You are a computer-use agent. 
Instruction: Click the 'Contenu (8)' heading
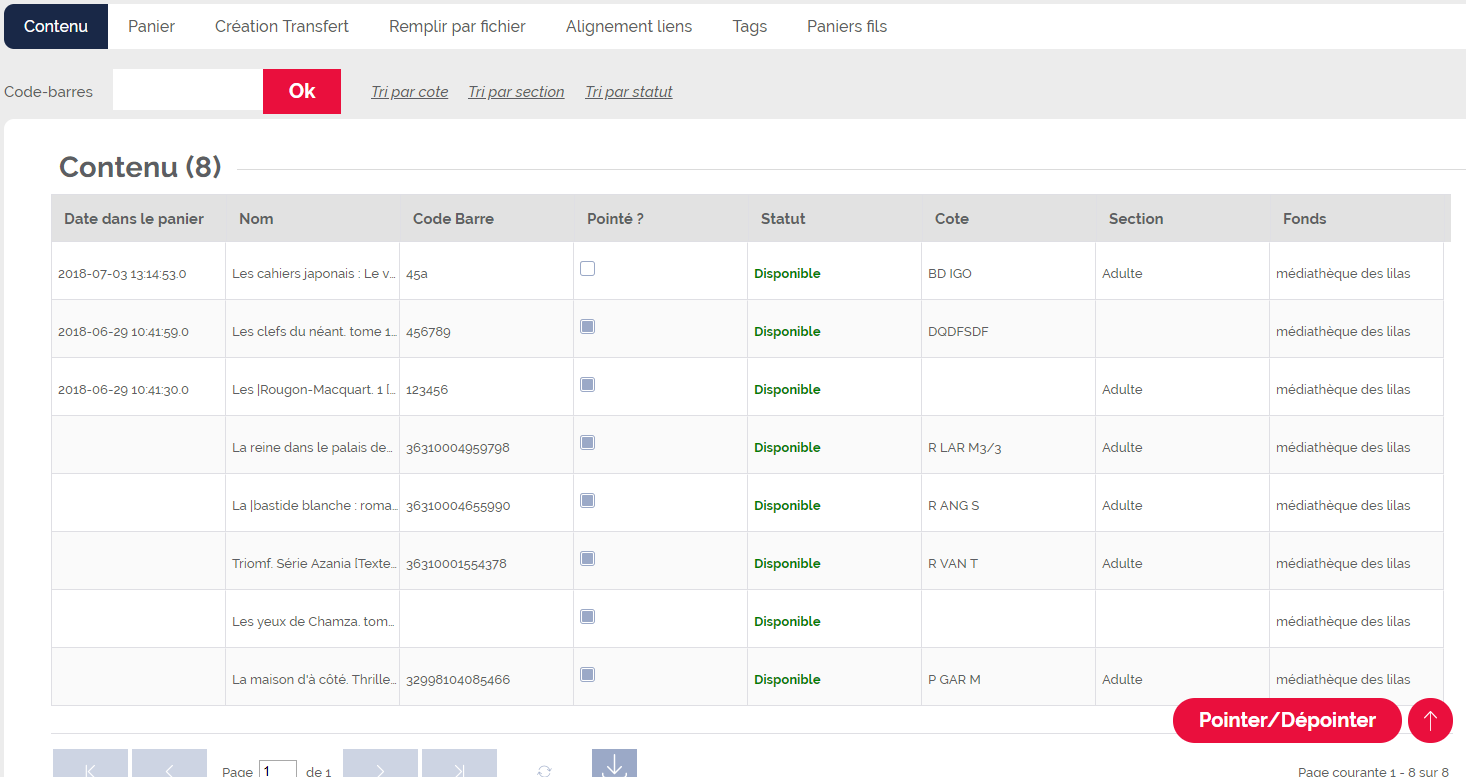pyautogui.click(x=140, y=167)
